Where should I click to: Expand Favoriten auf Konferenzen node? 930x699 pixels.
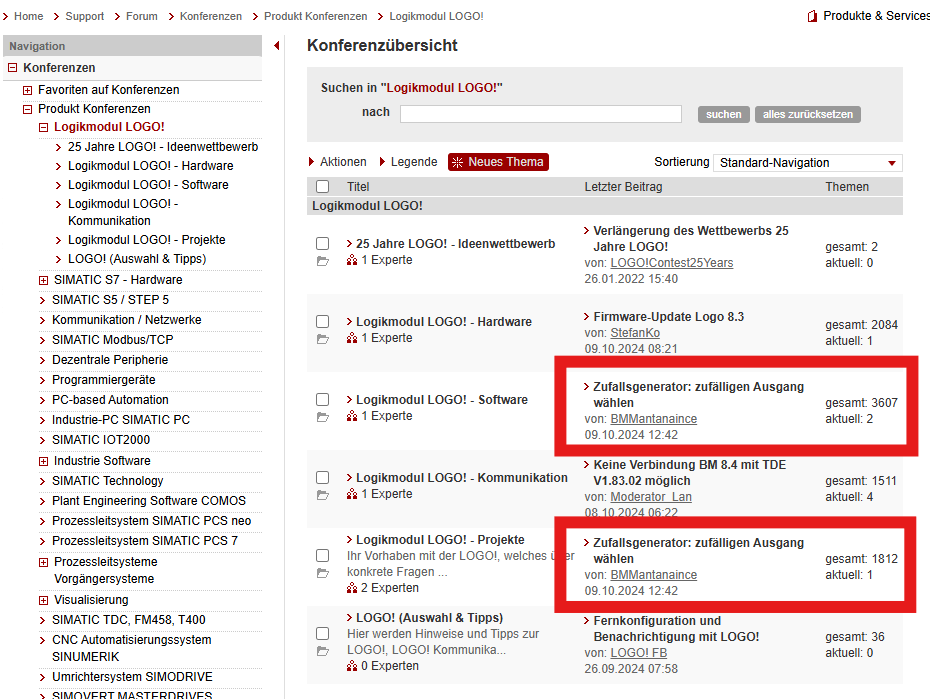pyautogui.click(x=27, y=90)
